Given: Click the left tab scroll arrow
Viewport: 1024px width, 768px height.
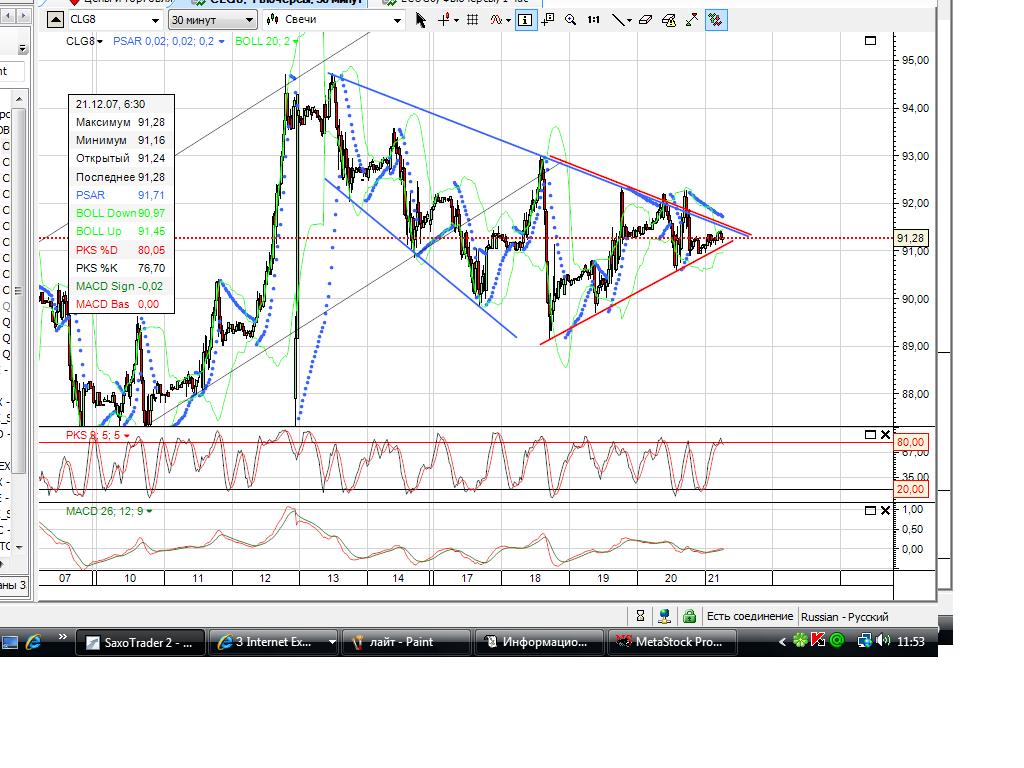Looking at the screenshot, I should tap(8, 14).
